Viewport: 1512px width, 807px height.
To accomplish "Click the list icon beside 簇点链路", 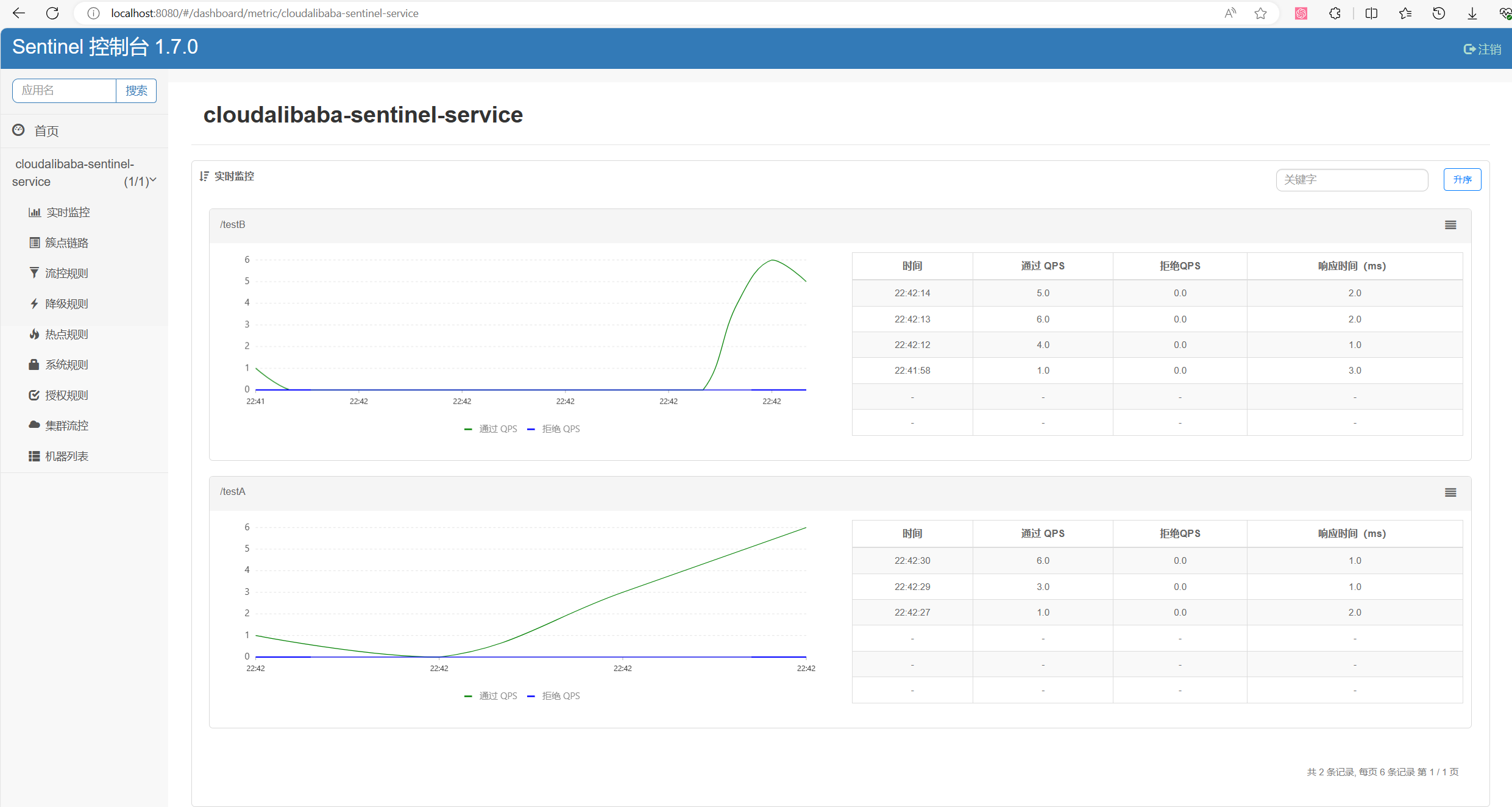I will (35, 243).
